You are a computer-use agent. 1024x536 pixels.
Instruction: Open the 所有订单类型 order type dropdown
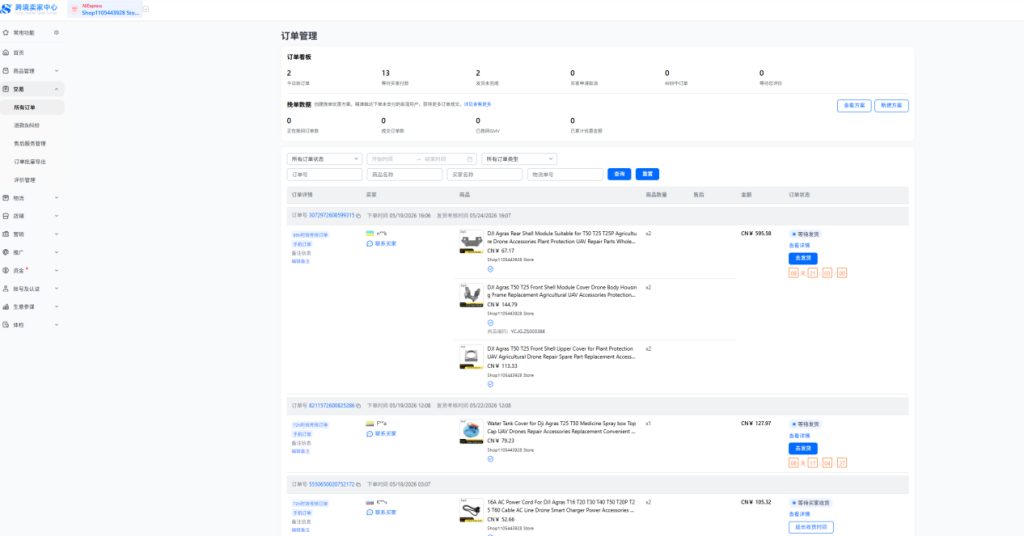519,159
